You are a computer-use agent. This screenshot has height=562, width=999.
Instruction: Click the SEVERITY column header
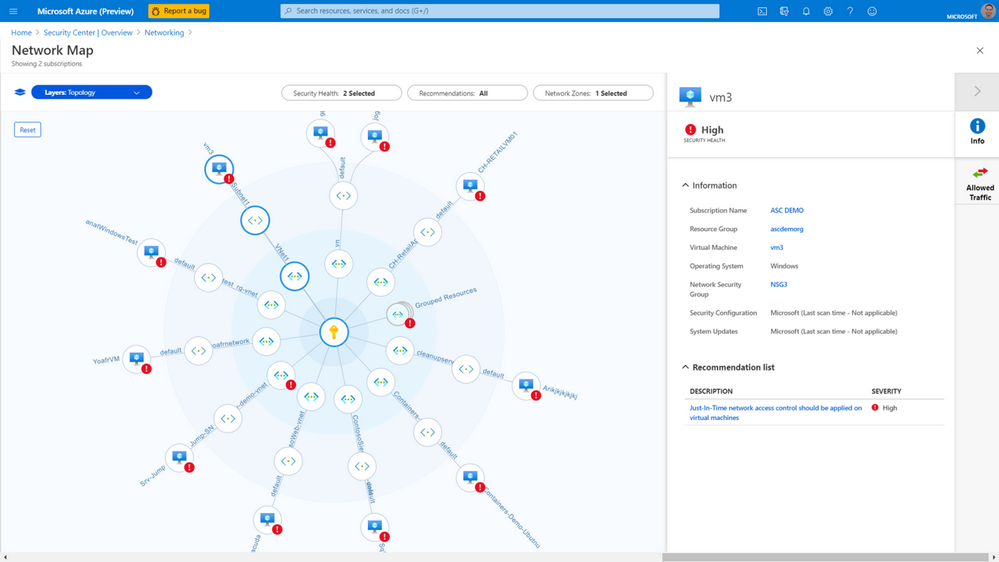pos(886,391)
